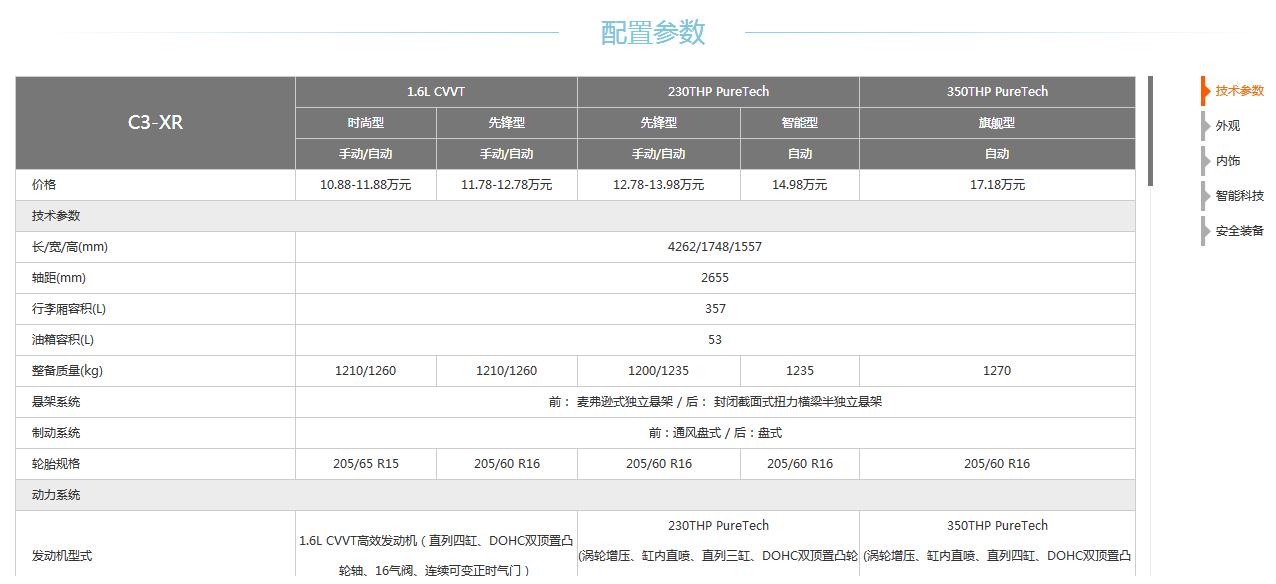Viewport: 1276px width, 584px height.
Task: Select 内饰 in the right sidebar
Action: [x=1227, y=161]
